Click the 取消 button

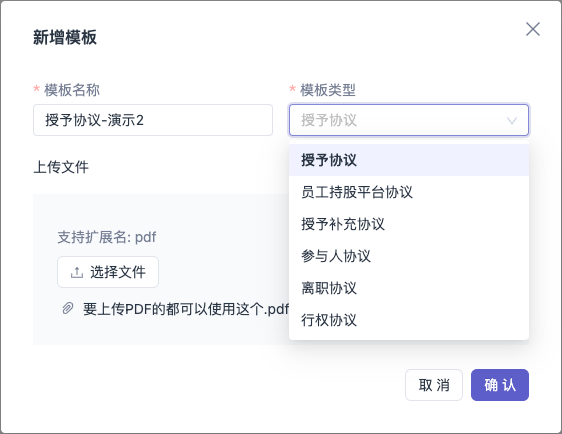[434, 385]
